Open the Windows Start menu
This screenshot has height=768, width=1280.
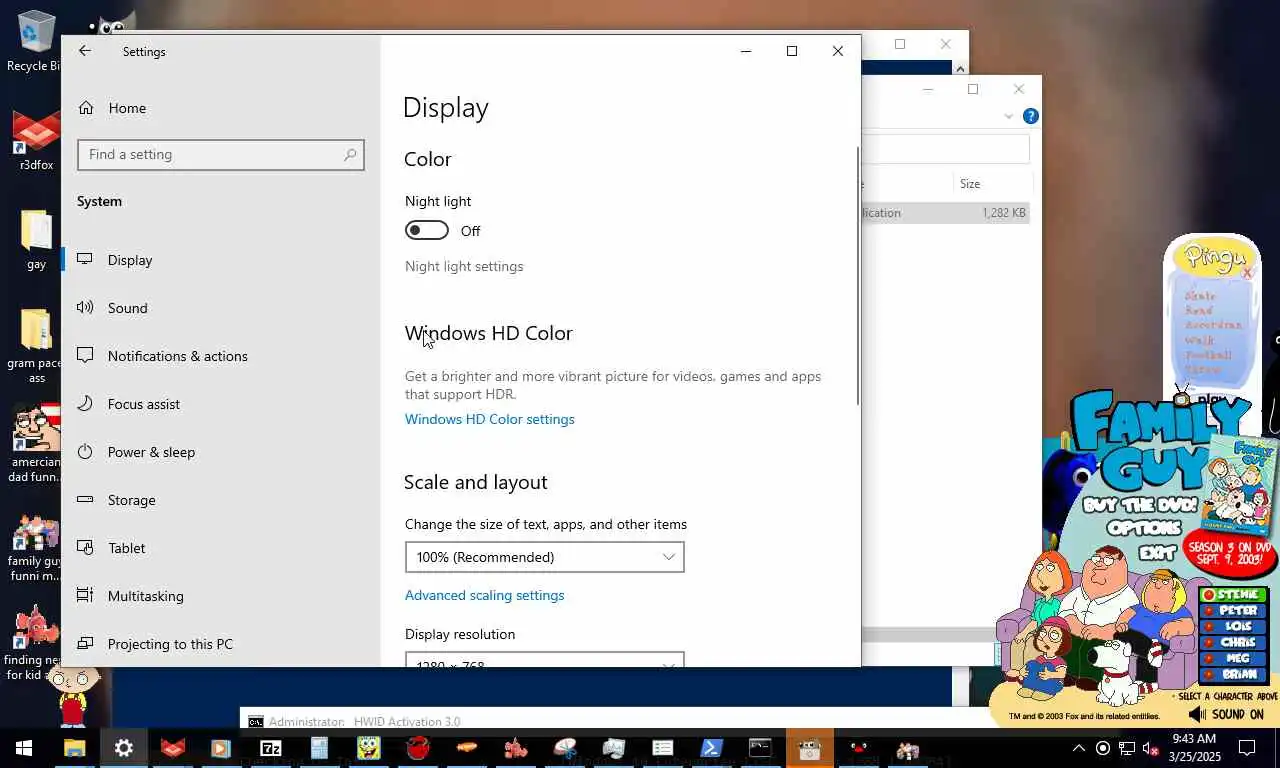click(24, 748)
